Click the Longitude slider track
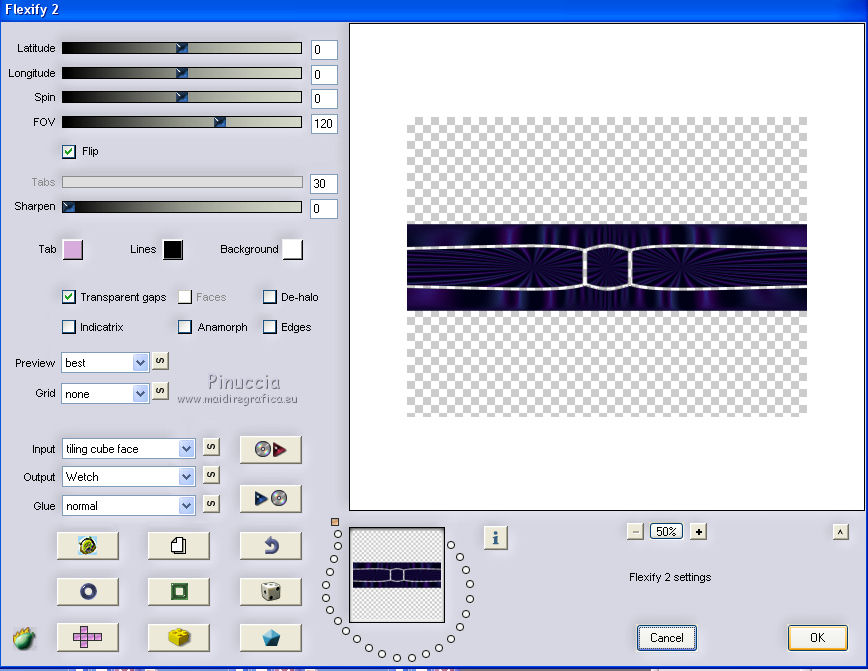 pos(182,73)
